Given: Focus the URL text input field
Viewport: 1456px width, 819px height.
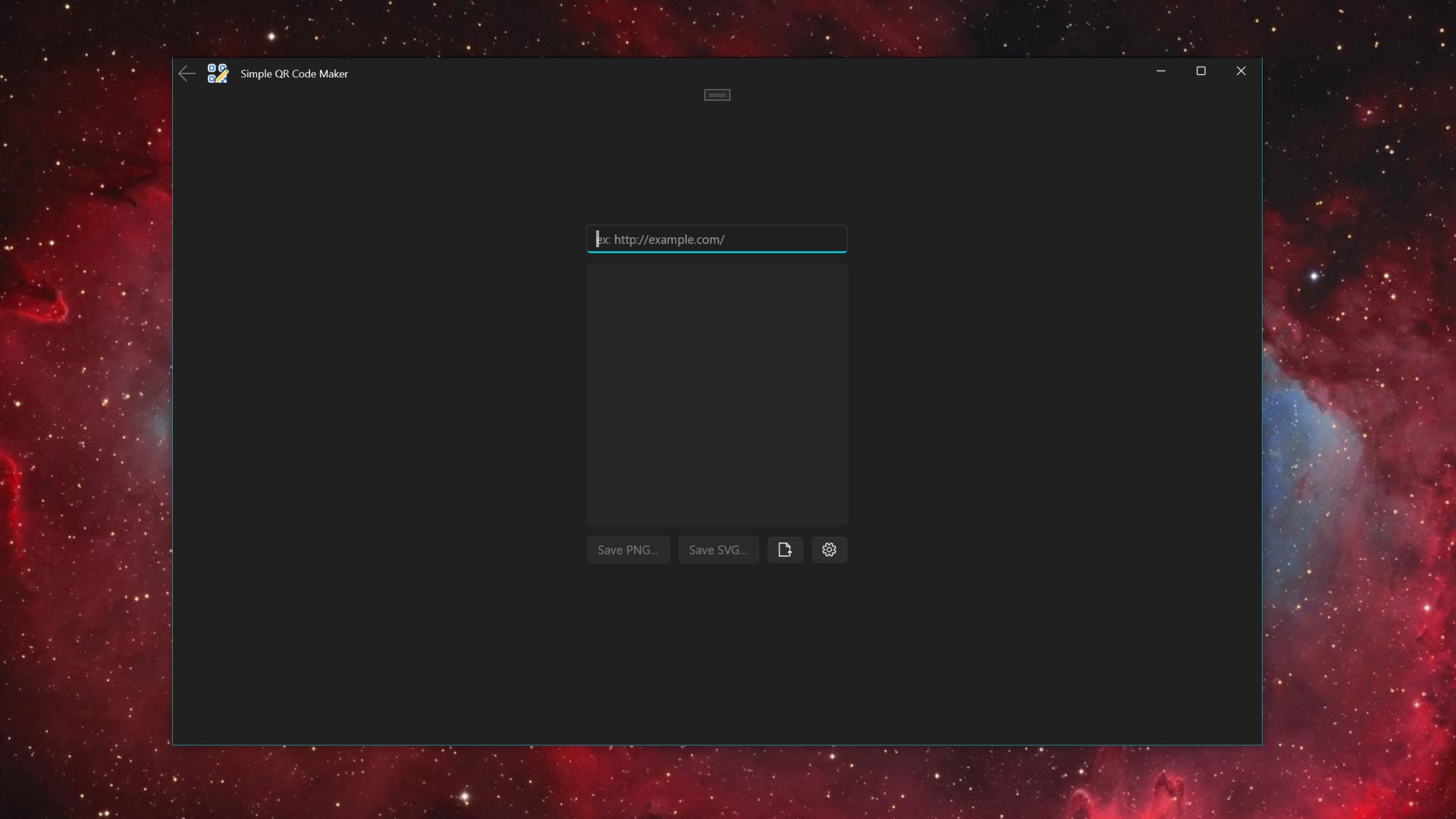Looking at the screenshot, I should [781, 240].
